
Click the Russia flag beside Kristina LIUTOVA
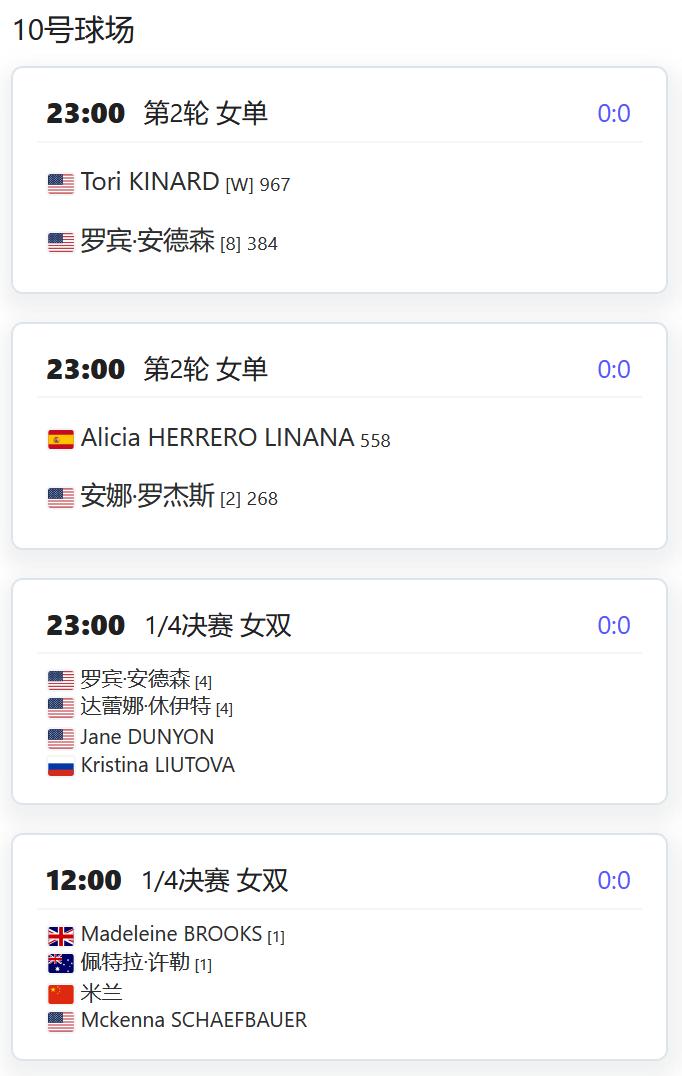tap(60, 767)
